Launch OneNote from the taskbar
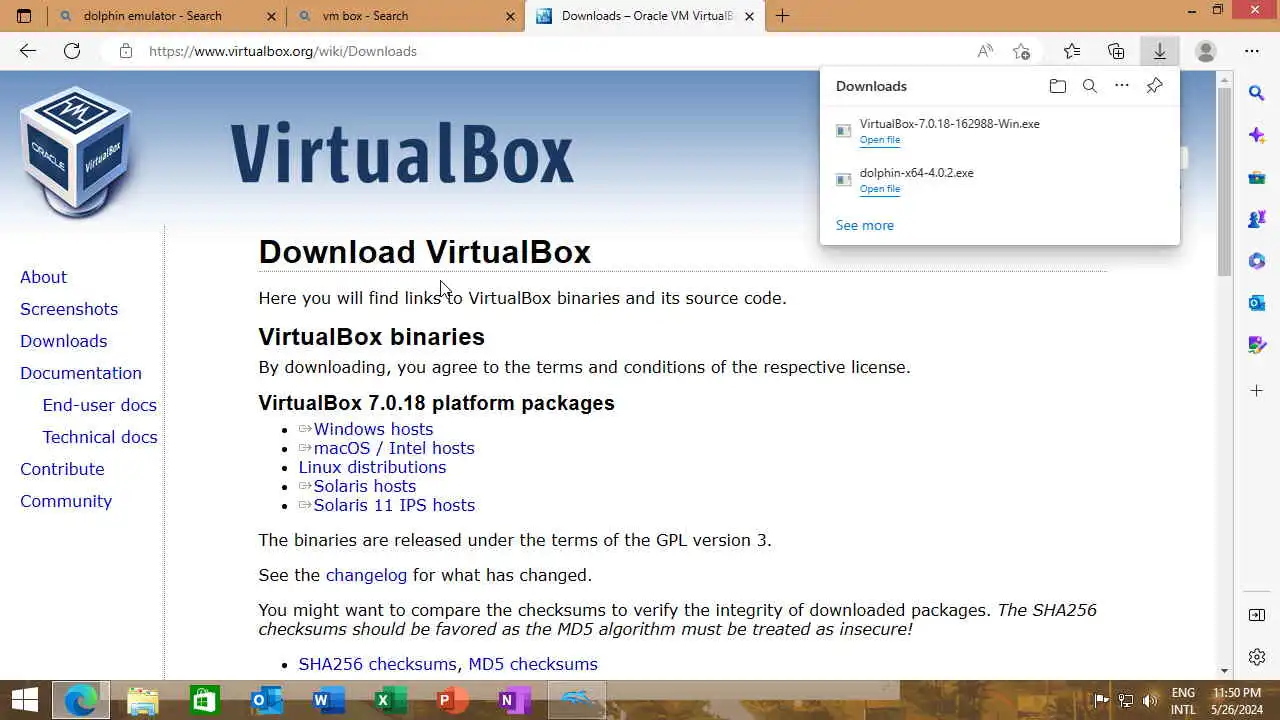 (513, 700)
